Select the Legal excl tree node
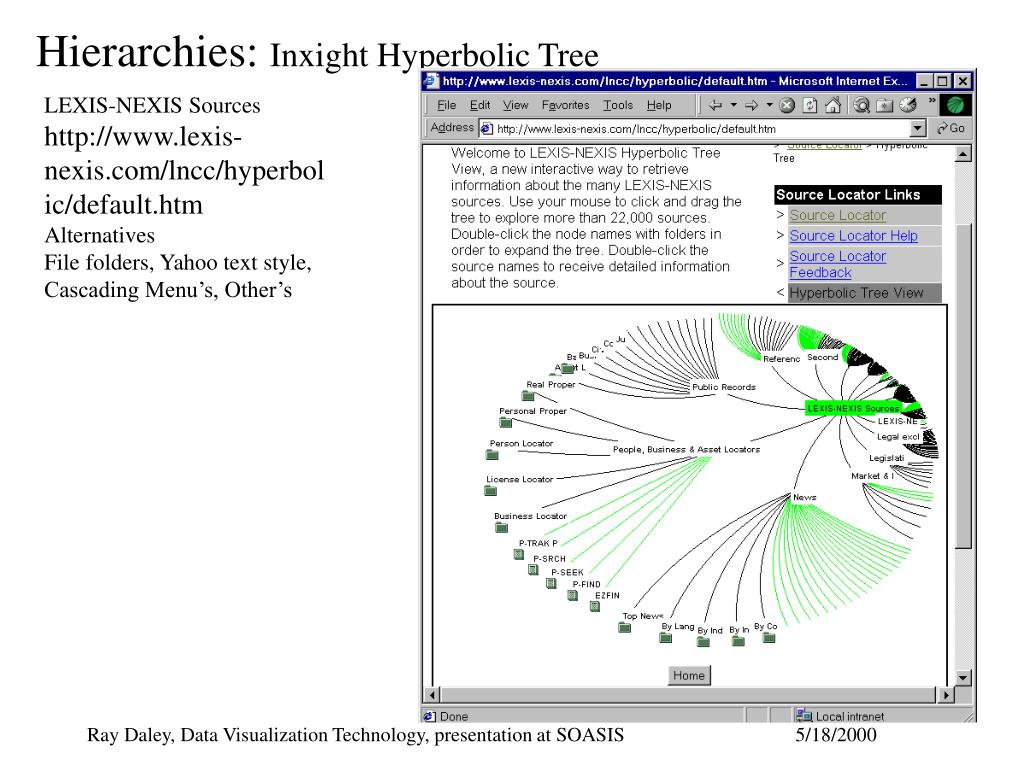The width and height of the screenshot is (1024, 768). tap(898, 437)
